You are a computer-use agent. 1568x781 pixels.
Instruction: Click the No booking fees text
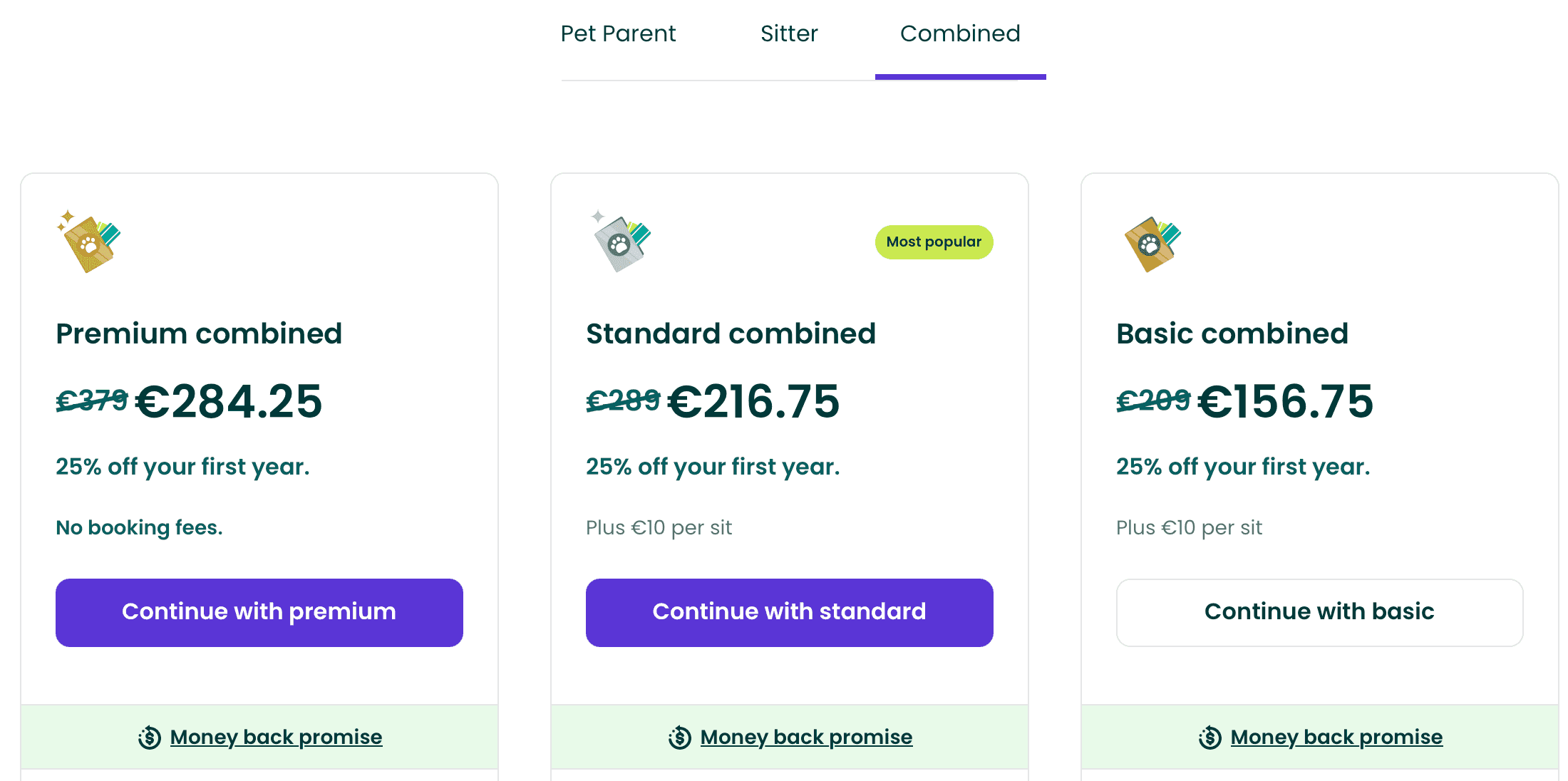[139, 527]
